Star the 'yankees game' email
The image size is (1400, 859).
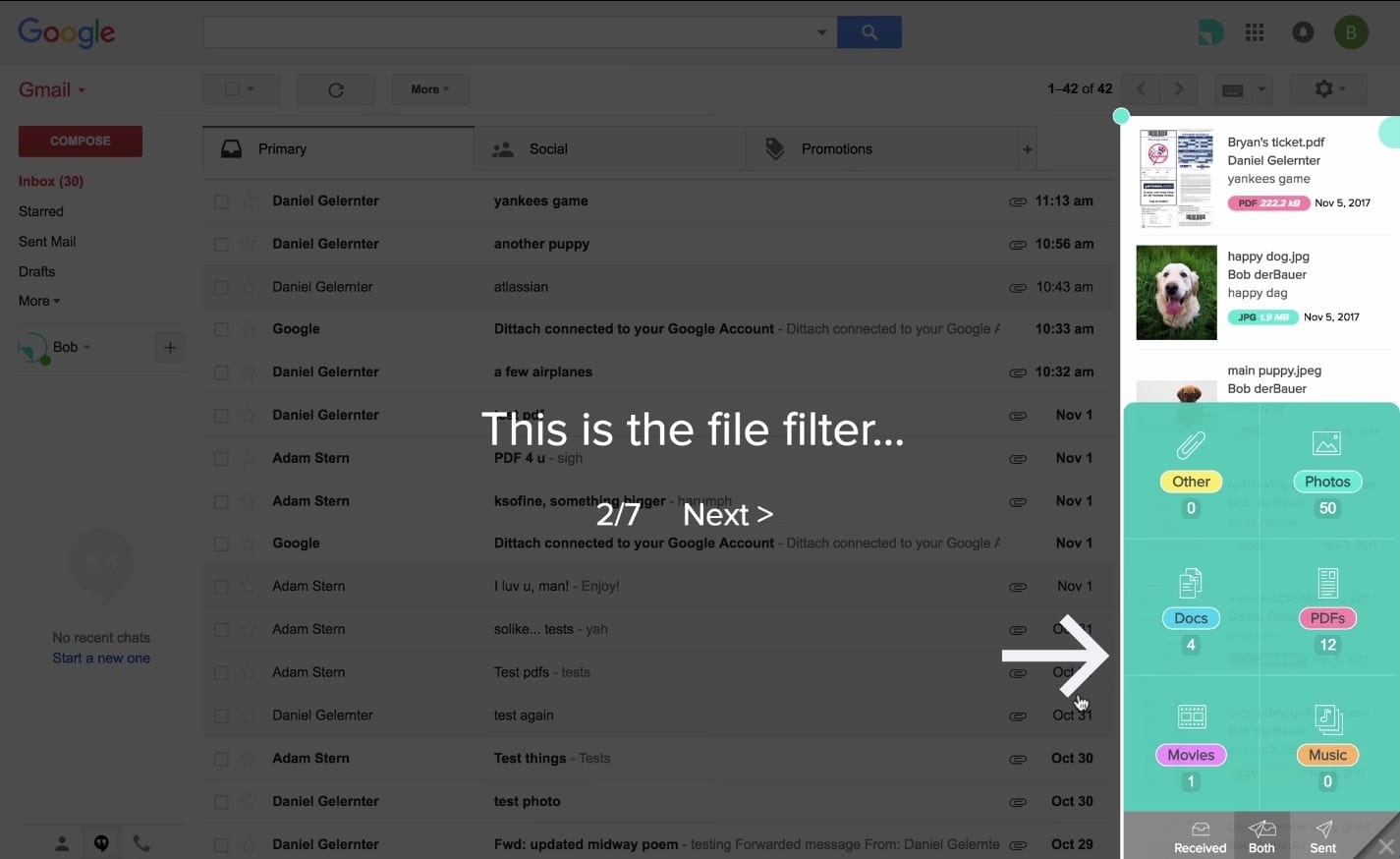click(250, 200)
